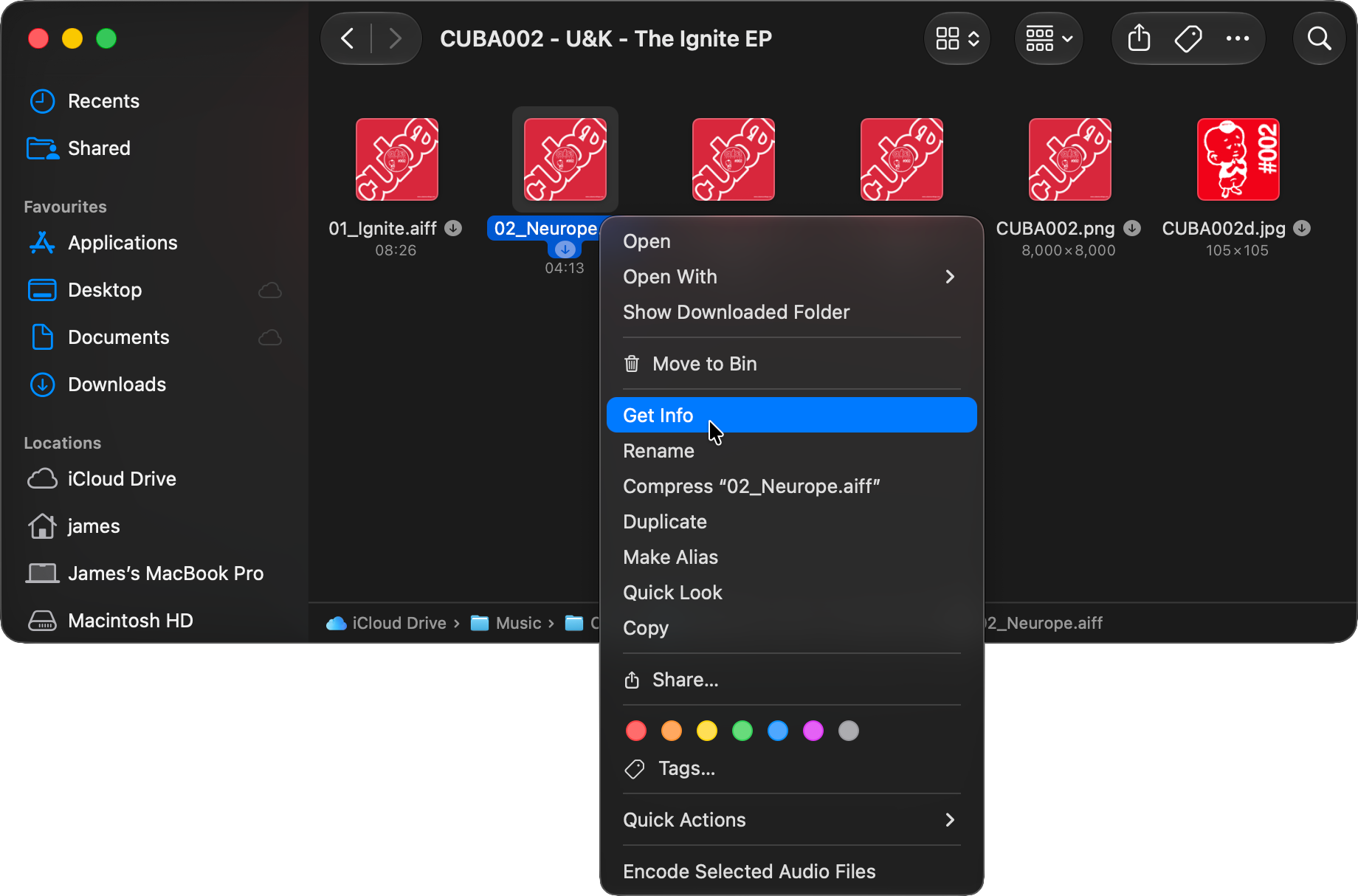This screenshot has height=896, width=1358.
Task: Choose Copy in the context menu
Action: point(792,628)
